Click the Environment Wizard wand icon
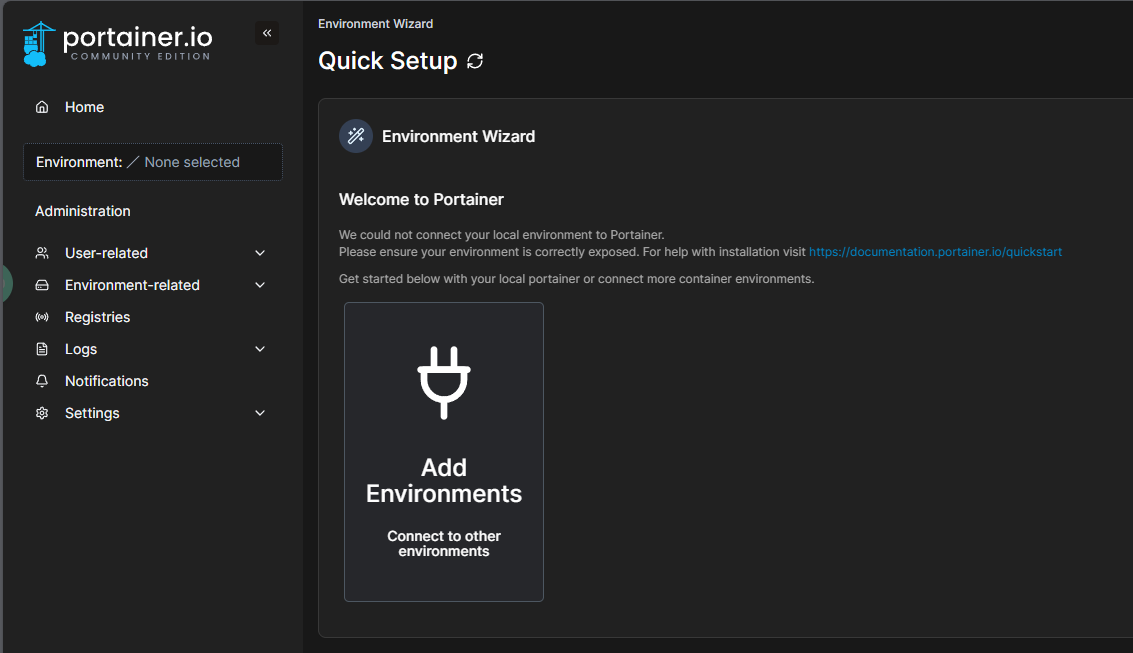Image resolution: width=1133 pixels, height=653 pixels. 356,136
